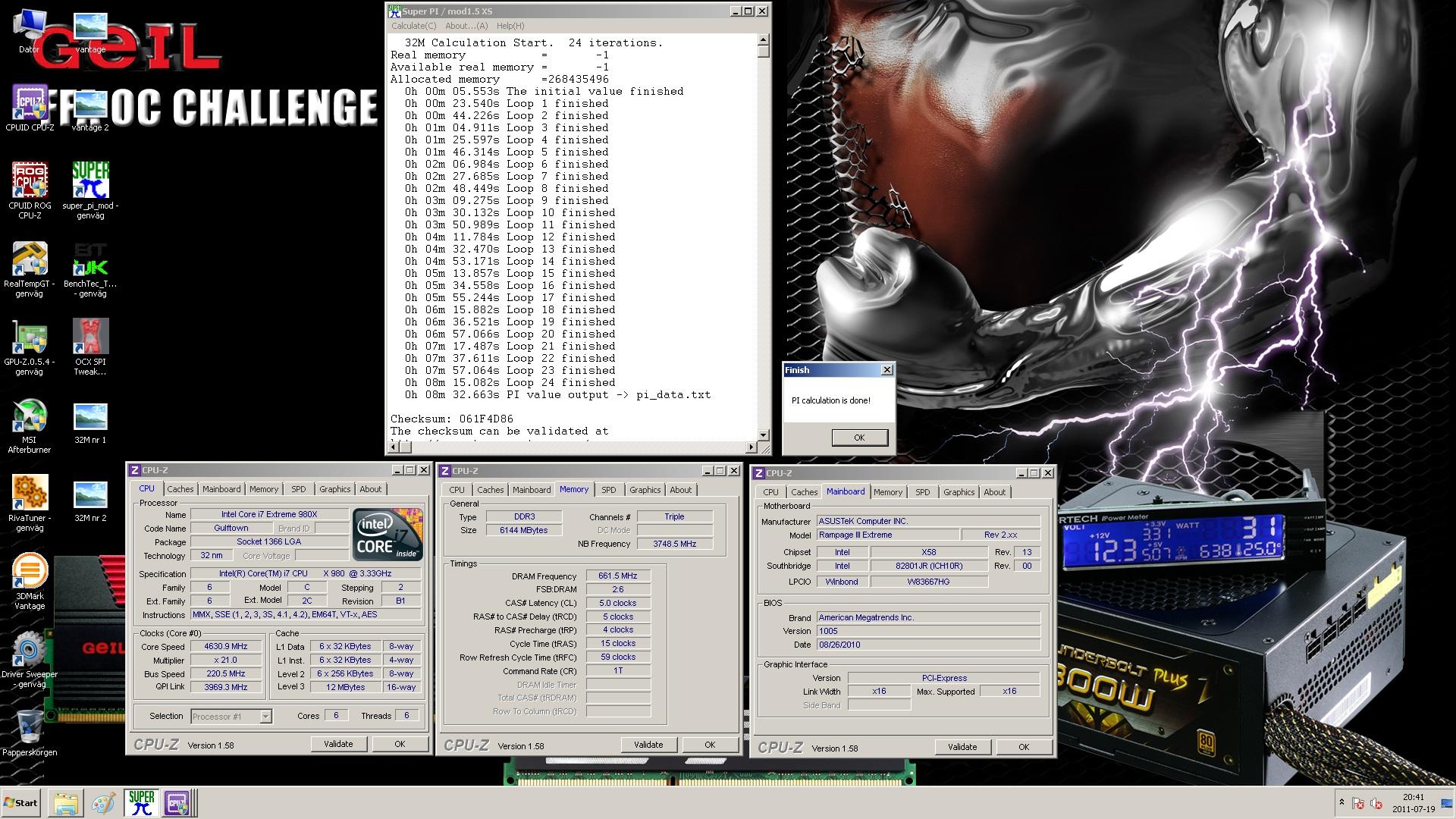1456x819 pixels.
Task: Launch the 3DMark Vantage icon
Action: [30, 582]
